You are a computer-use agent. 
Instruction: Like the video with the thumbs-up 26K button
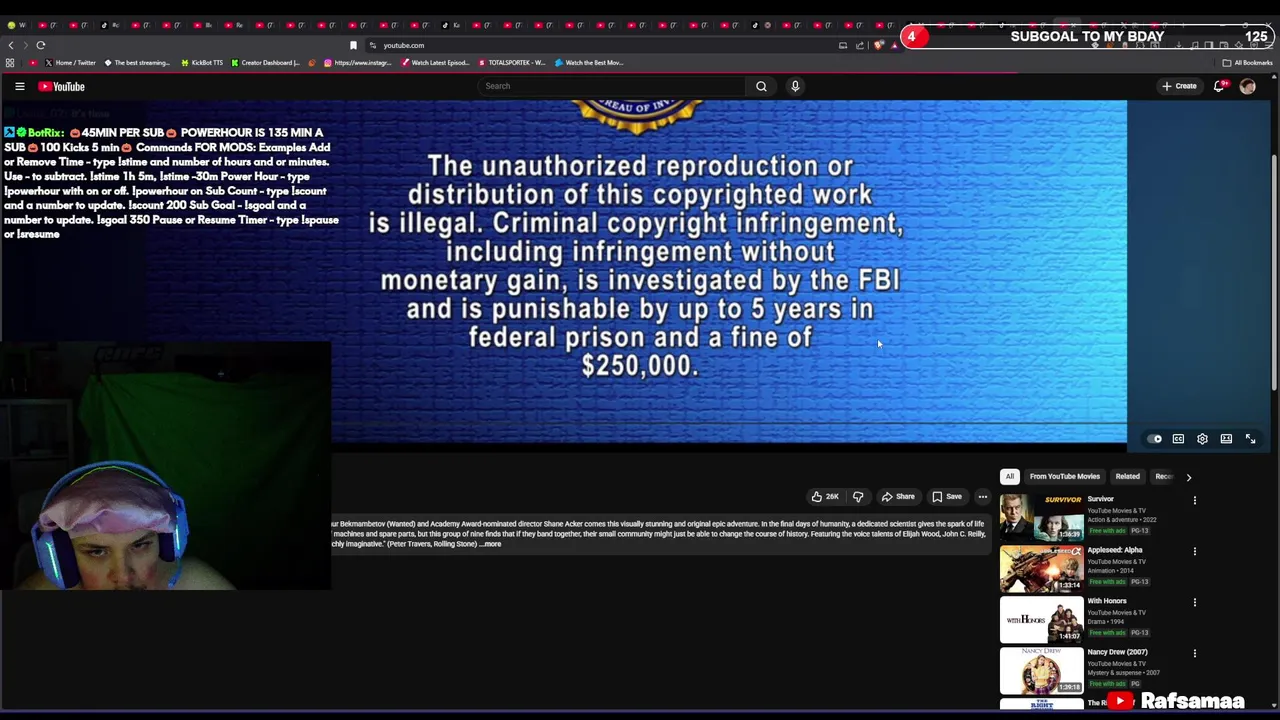[825, 497]
